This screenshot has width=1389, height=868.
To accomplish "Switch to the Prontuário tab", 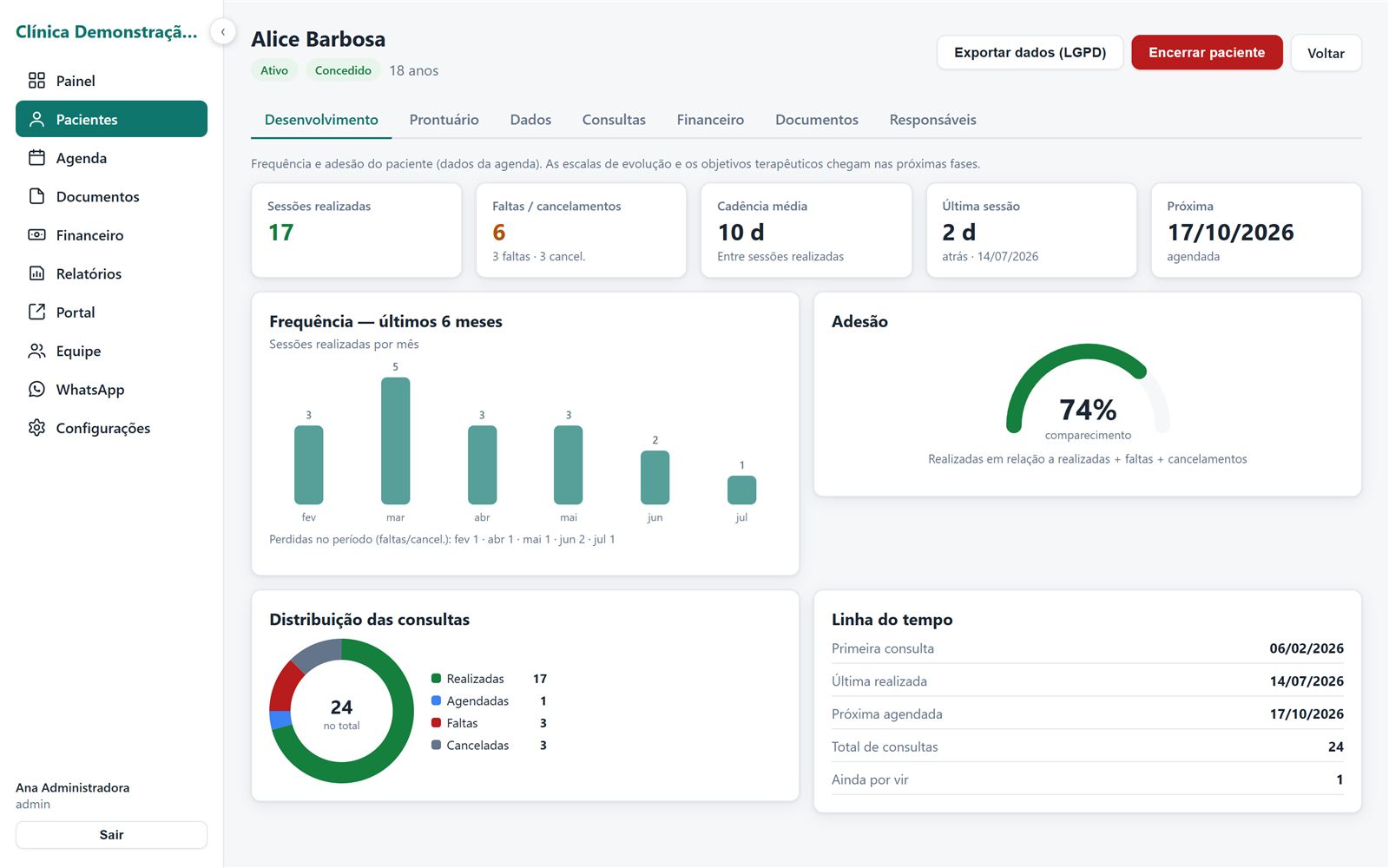I will pos(444,120).
